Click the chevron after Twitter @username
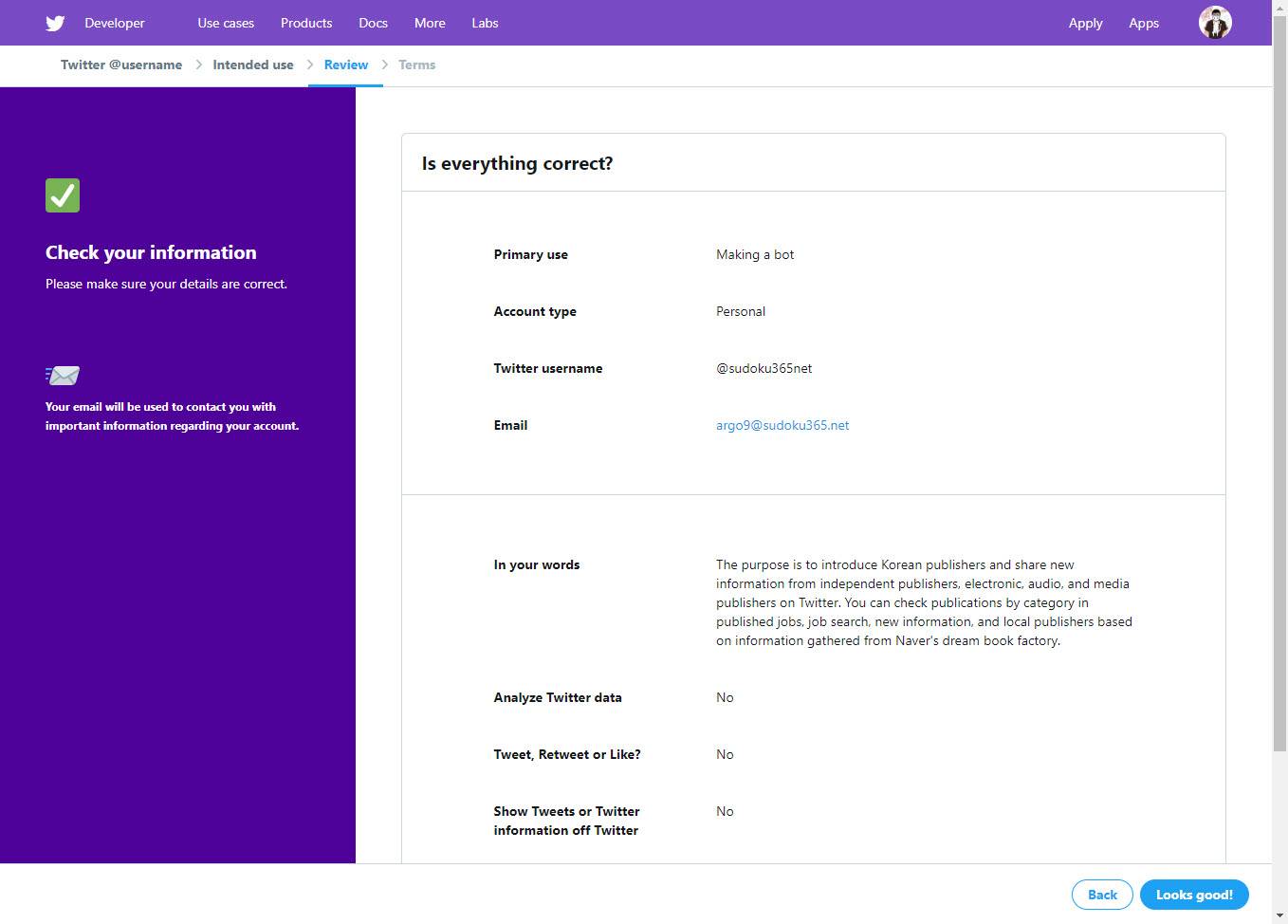Viewport: 1288px width, 924px height. pos(198,65)
